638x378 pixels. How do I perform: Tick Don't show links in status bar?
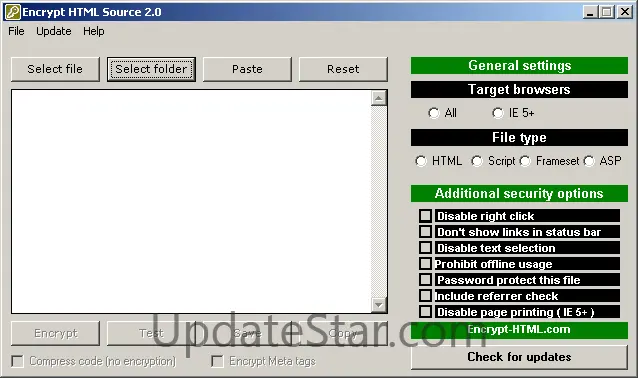point(426,232)
